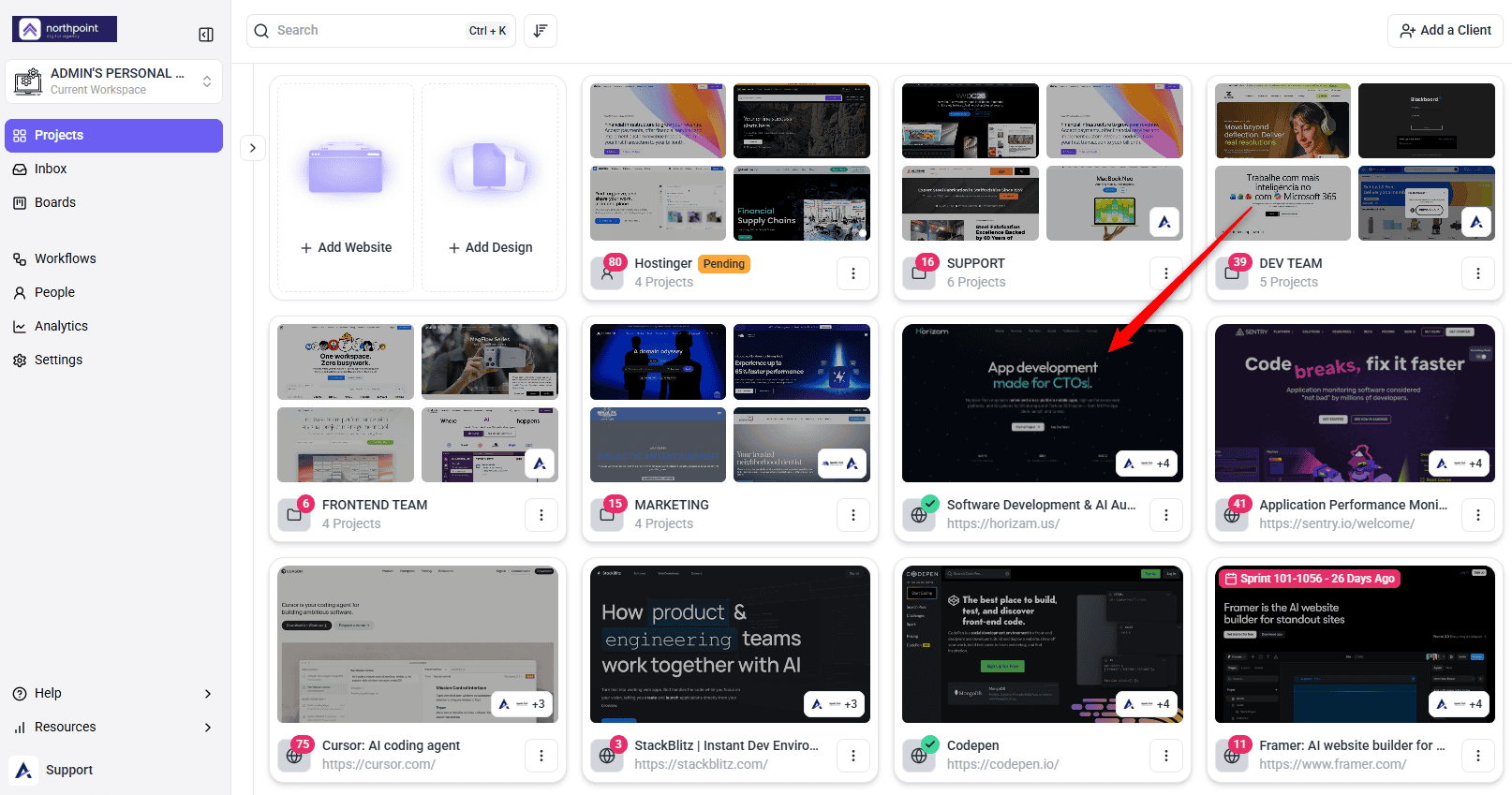This screenshot has width=1512, height=795.
Task: Click the Ctrl + K shortcut hint
Action: [487, 31]
